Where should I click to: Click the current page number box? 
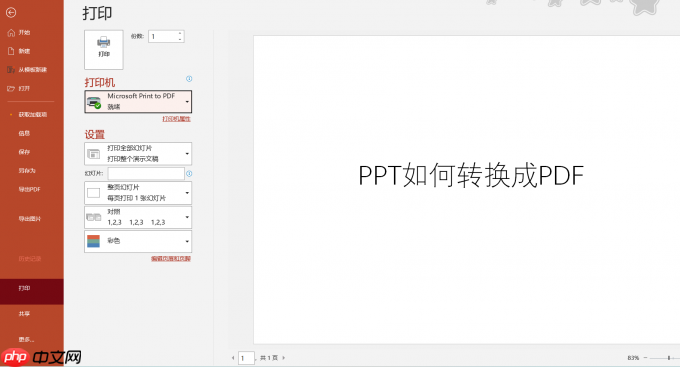(246, 358)
